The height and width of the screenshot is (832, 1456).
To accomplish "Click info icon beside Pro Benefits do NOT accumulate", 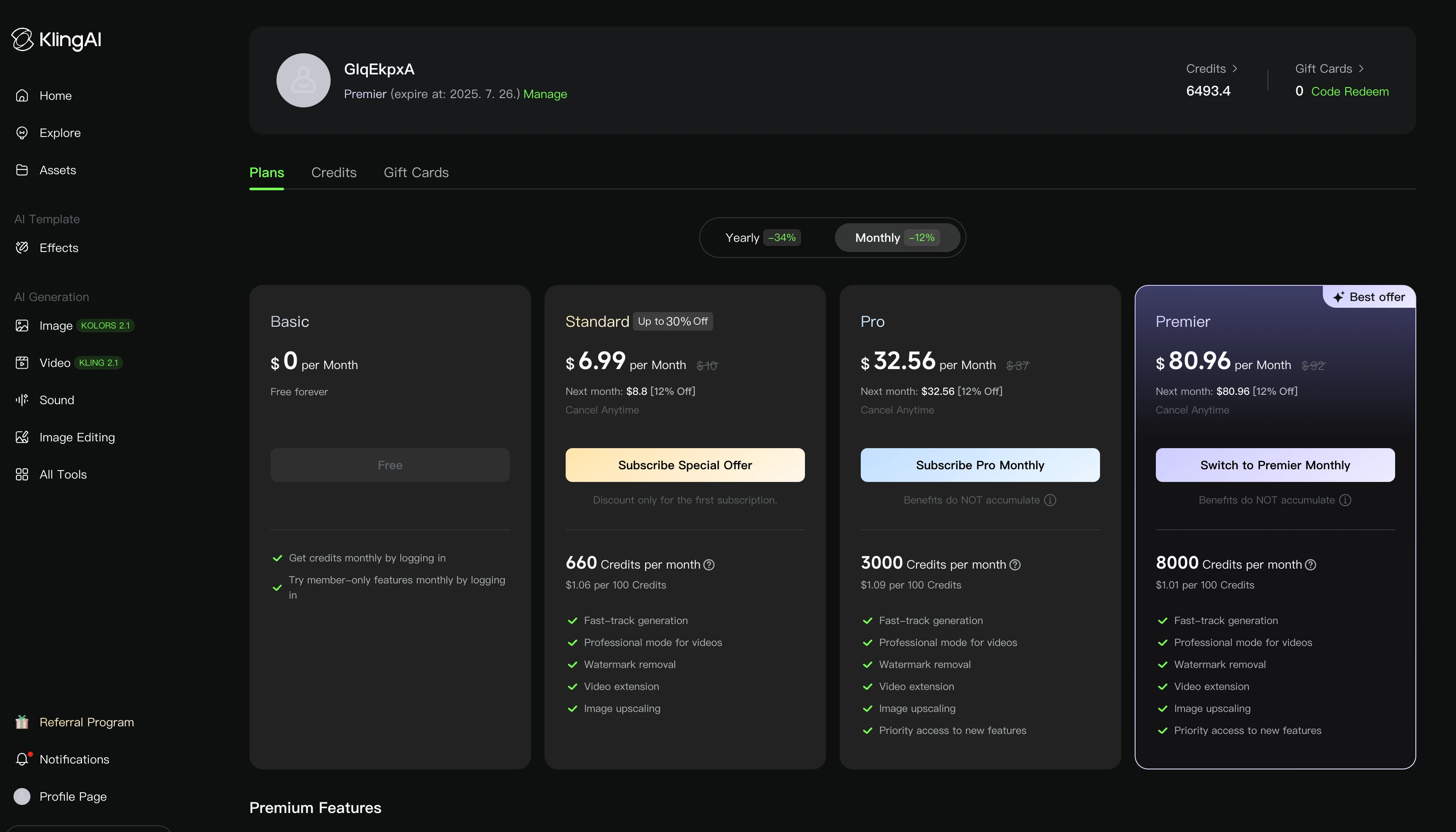I will [x=1050, y=500].
